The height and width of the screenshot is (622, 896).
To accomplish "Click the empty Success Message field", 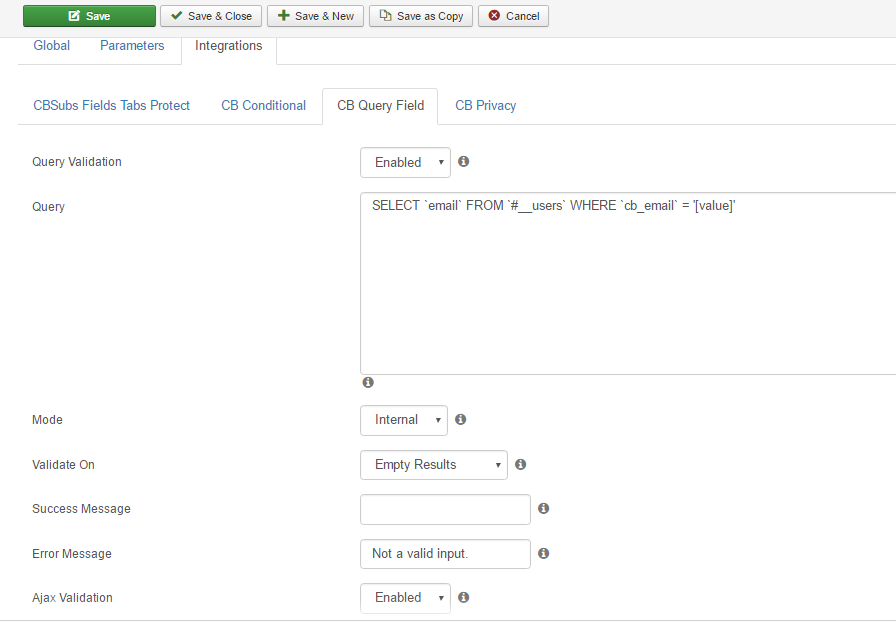I will pos(445,509).
